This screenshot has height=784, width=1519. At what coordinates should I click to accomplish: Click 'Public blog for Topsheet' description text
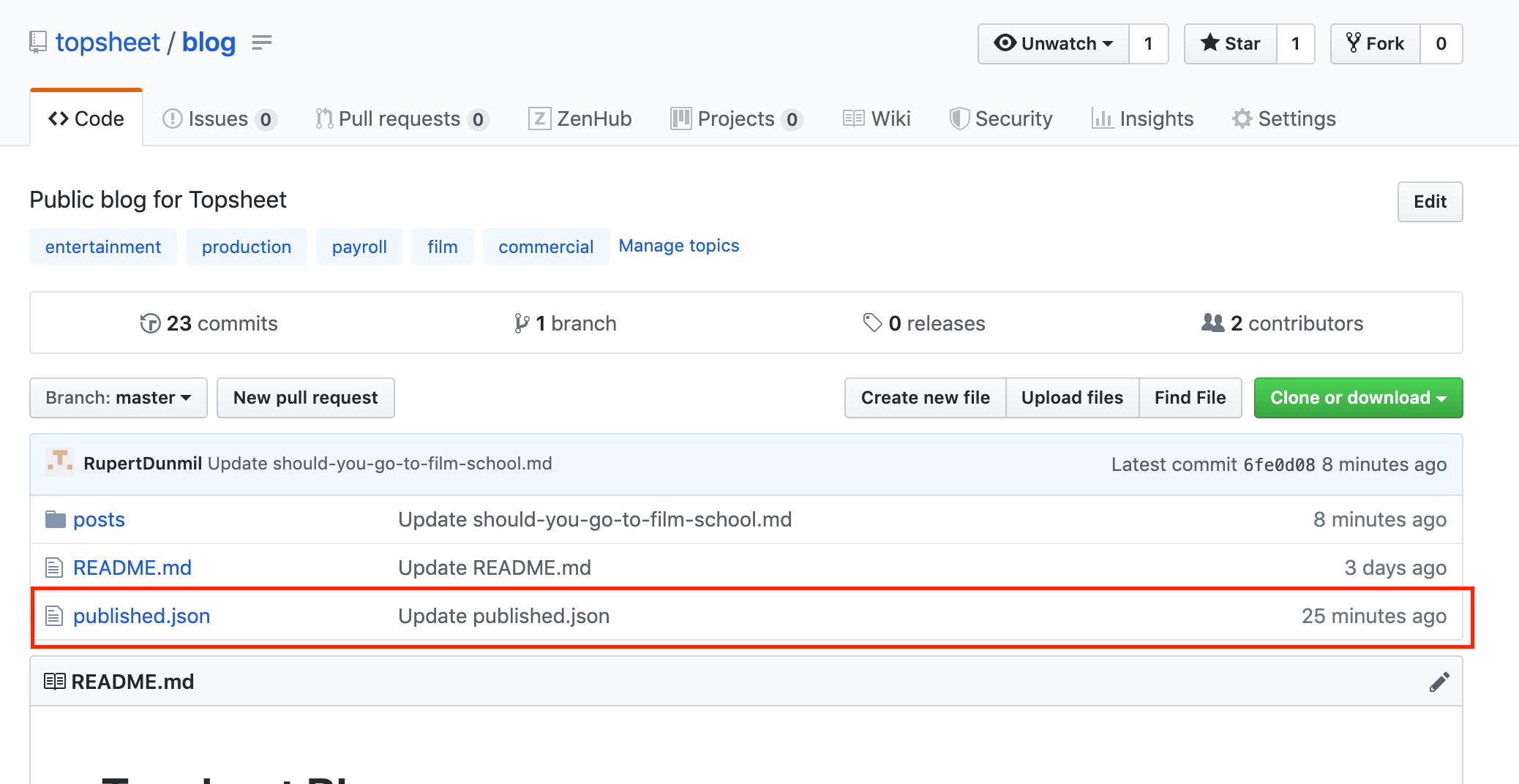coord(158,200)
